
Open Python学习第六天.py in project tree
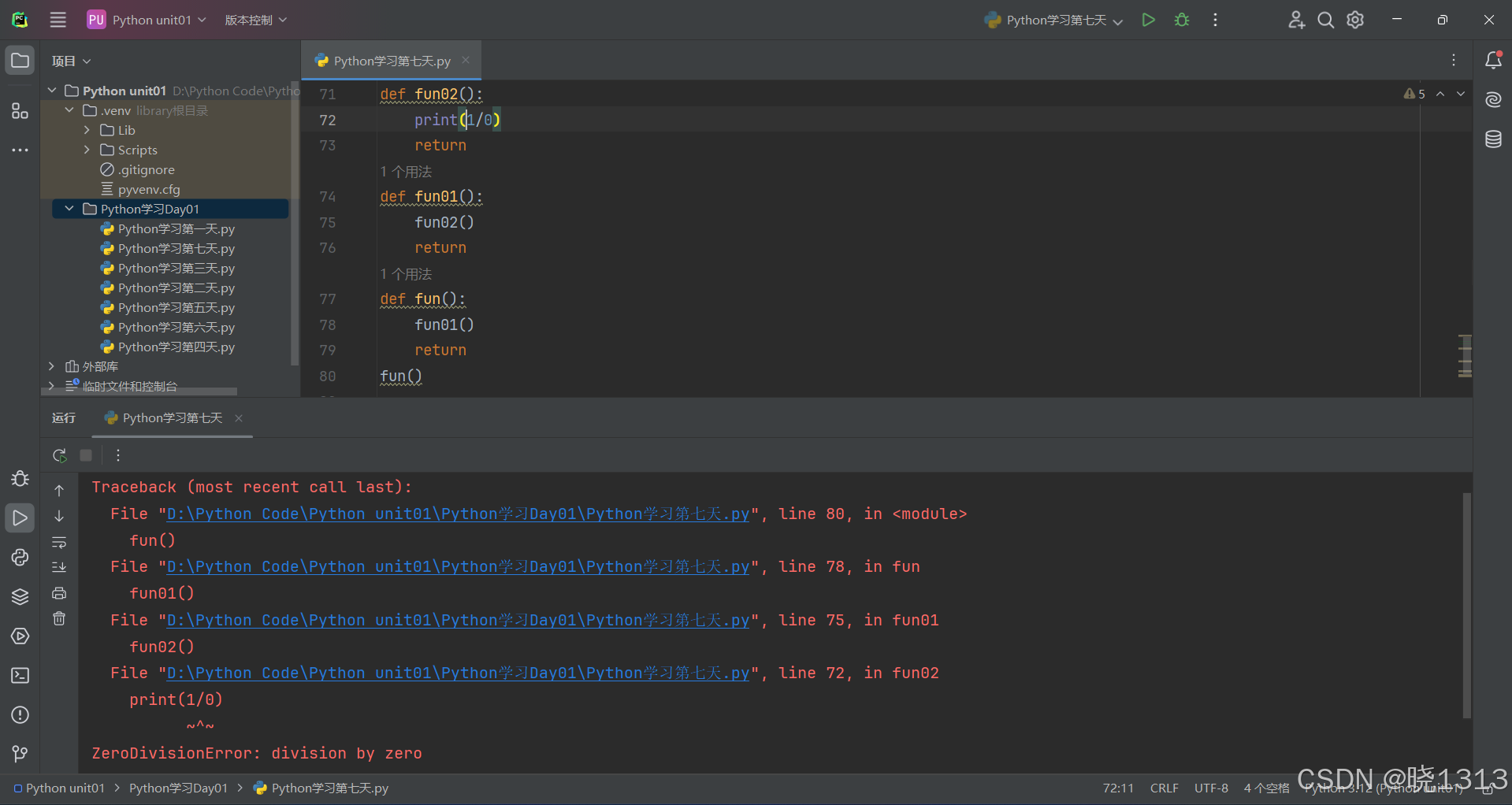[x=168, y=327]
